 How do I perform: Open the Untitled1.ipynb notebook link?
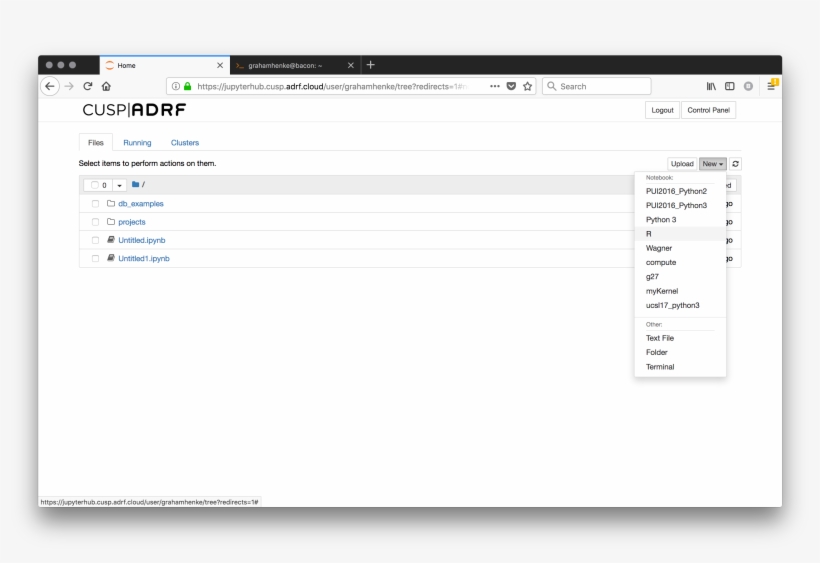144,259
